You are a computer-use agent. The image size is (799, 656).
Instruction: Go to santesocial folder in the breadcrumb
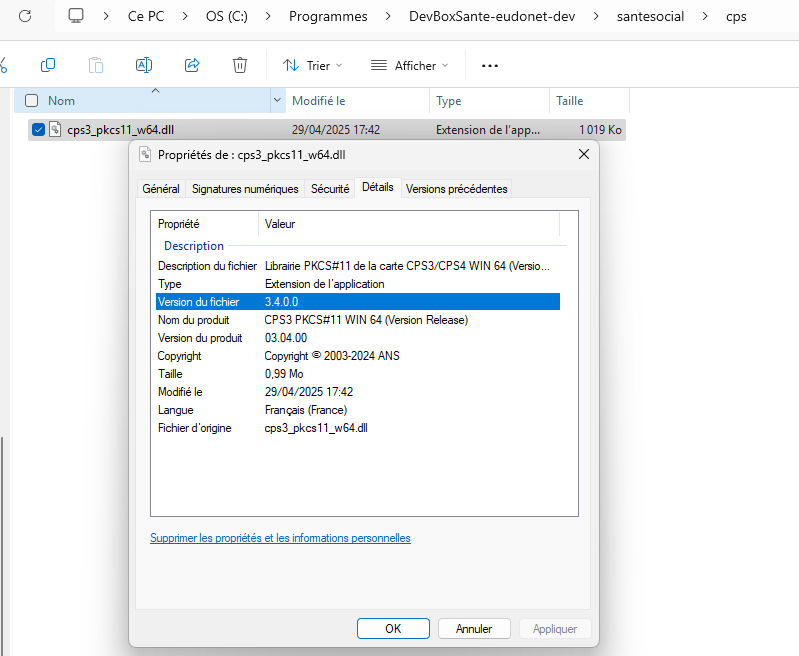click(650, 16)
